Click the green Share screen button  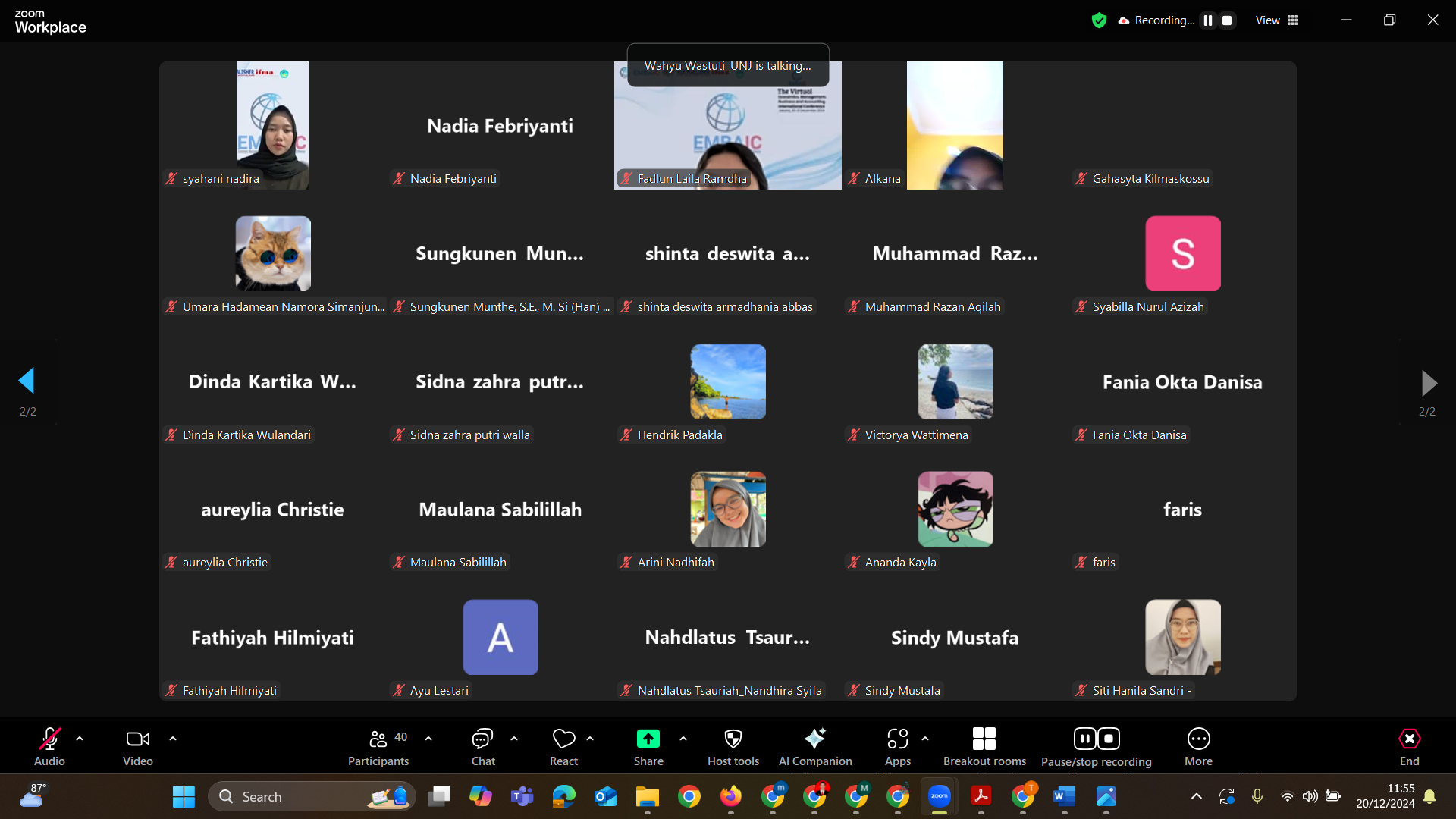click(648, 739)
